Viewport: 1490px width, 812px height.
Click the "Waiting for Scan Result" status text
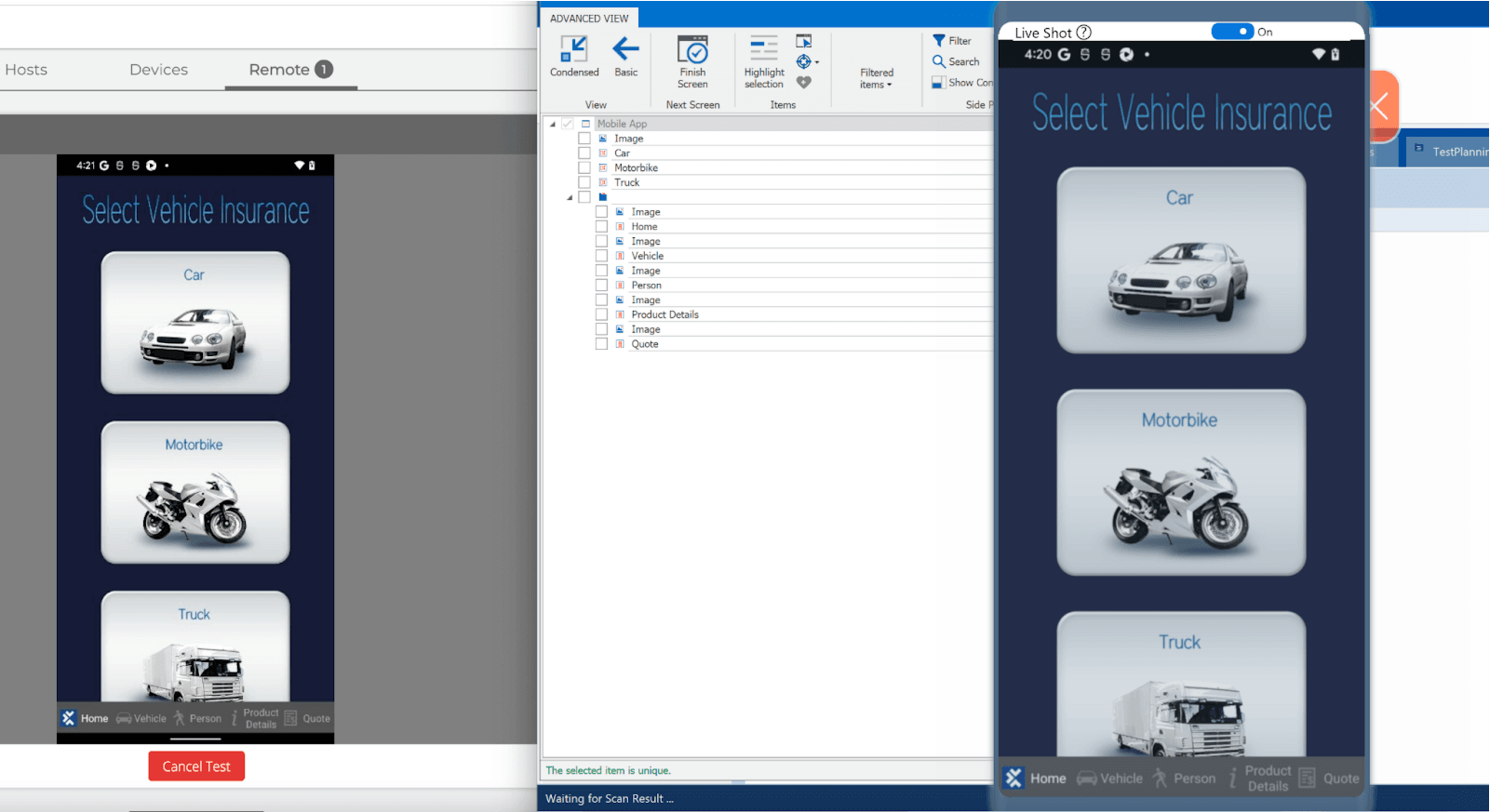click(x=610, y=798)
